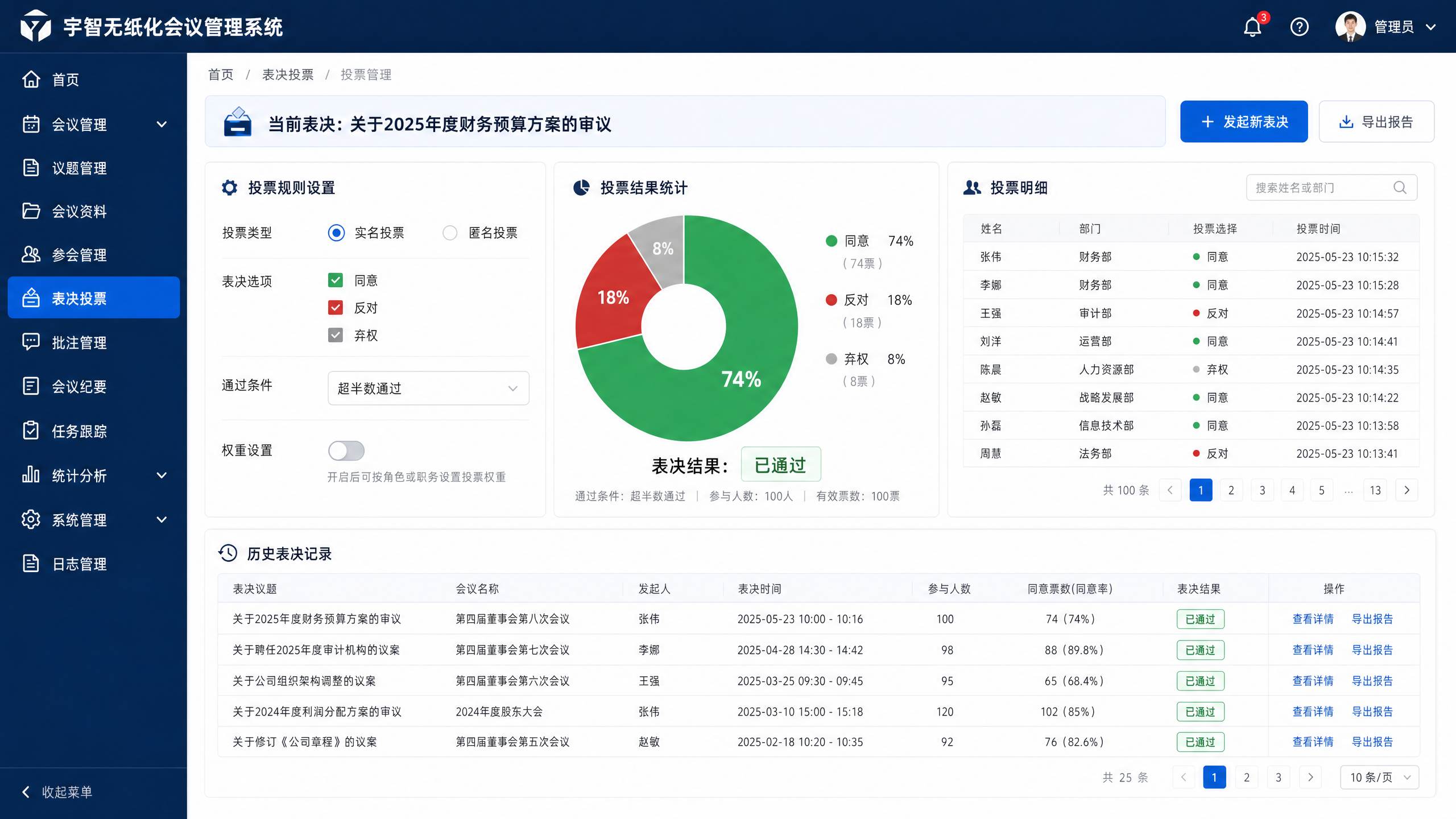Toggle the 反对 checkbox

click(x=336, y=308)
